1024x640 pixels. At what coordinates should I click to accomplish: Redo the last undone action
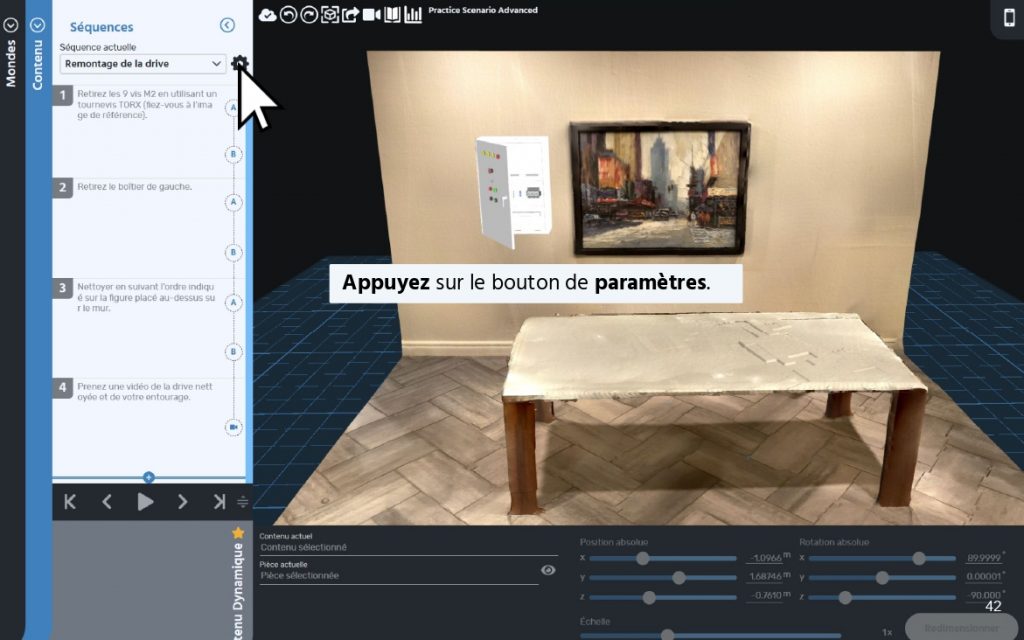coord(309,15)
